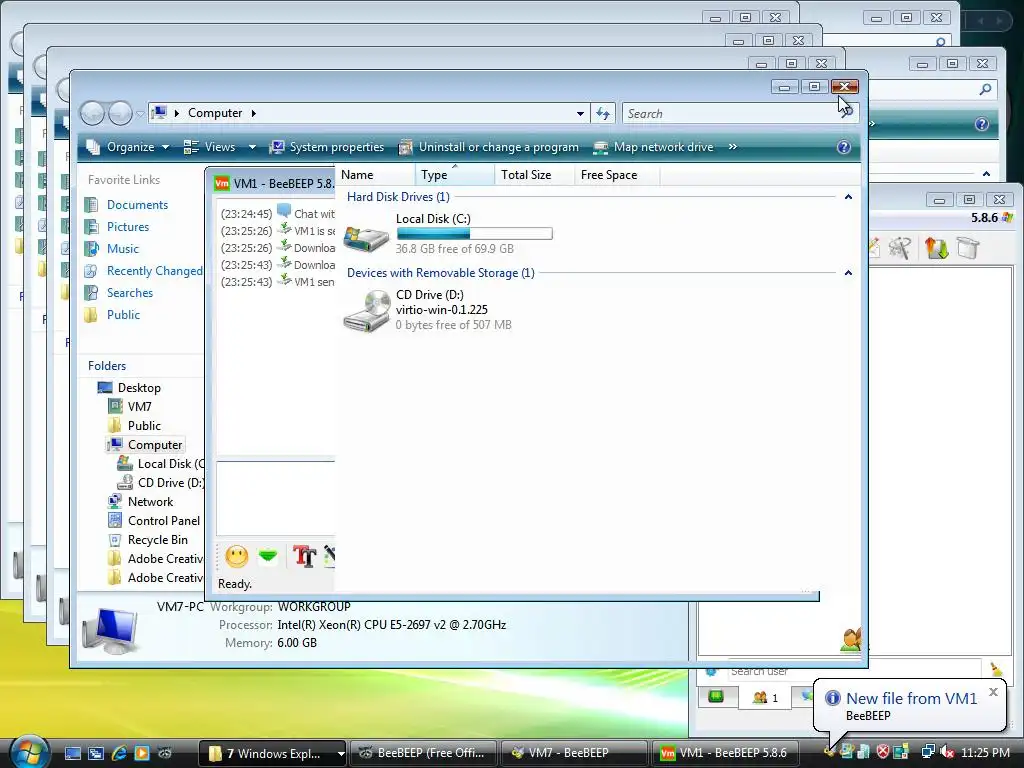
Task: Click the tools icon in BeeBEEP toolbar
Action: pos(901,248)
